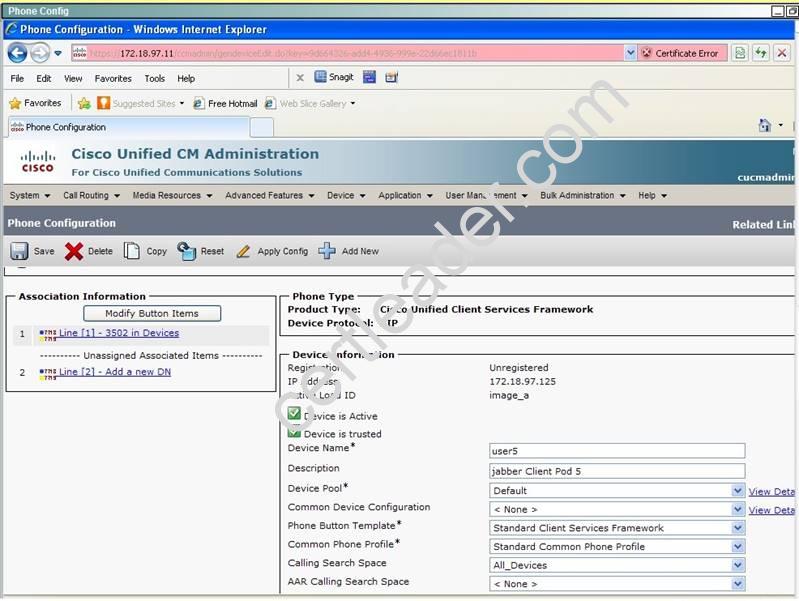Viewport: 799px width, 601px height.
Task: Click the Line 2 icon
Action: pyautogui.click(x=48, y=374)
